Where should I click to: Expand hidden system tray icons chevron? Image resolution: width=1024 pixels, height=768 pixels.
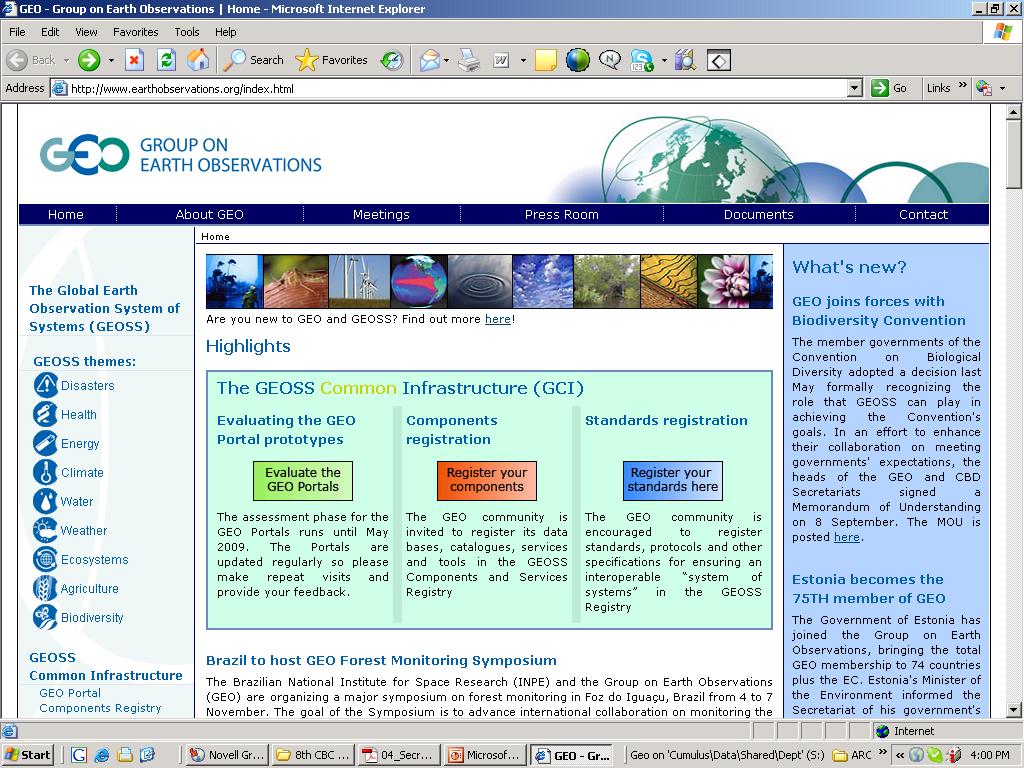[x=899, y=755]
